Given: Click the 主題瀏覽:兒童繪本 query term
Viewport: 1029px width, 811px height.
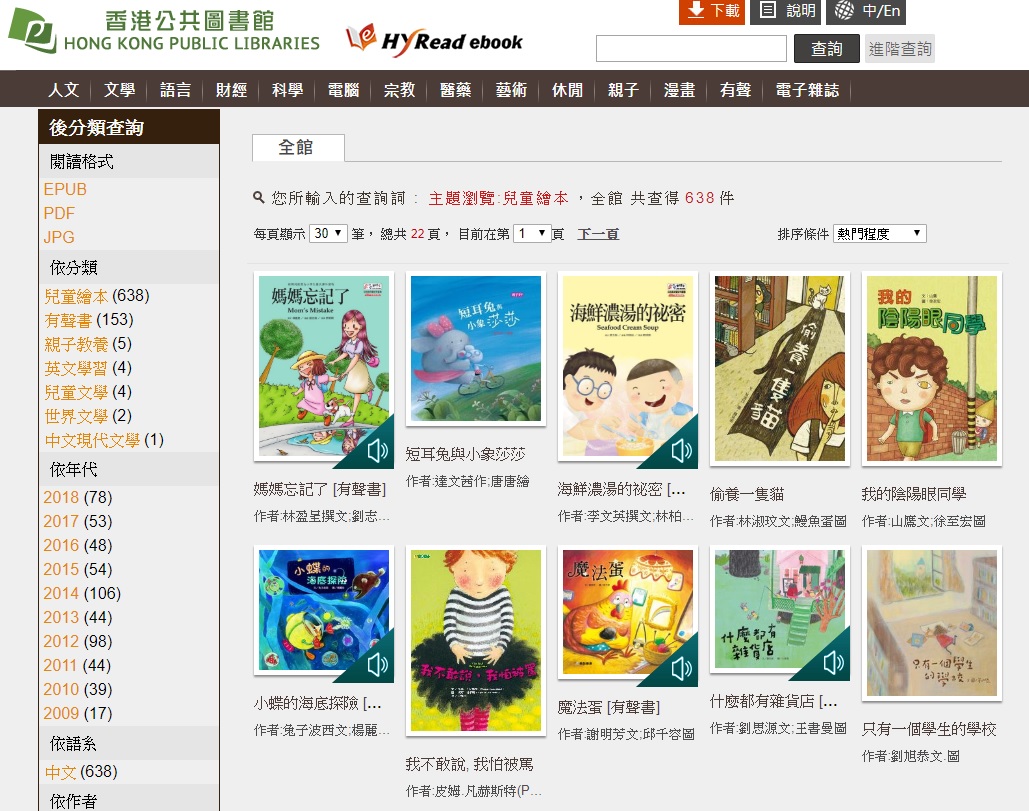Looking at the screenshot, I should [x=498, y=198].
